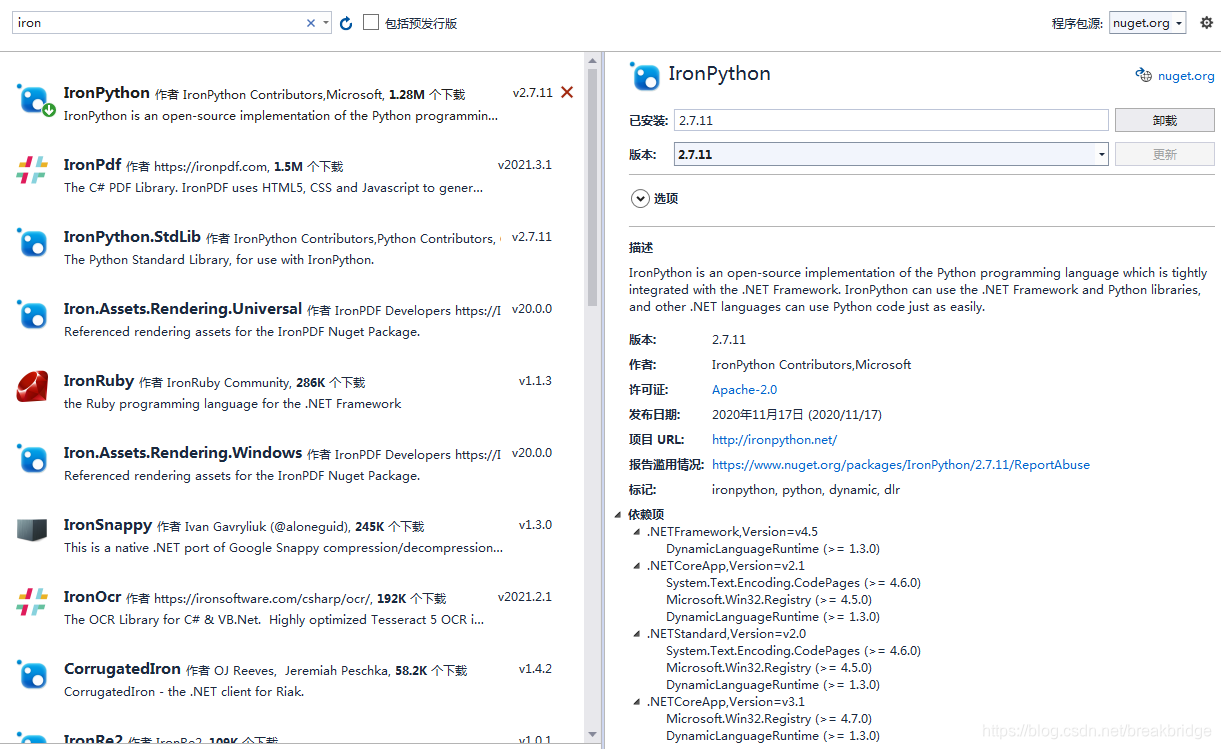Open the 版本 version dropdown
Screen dimensions: 1221x749
click(x=1100, y=154)
